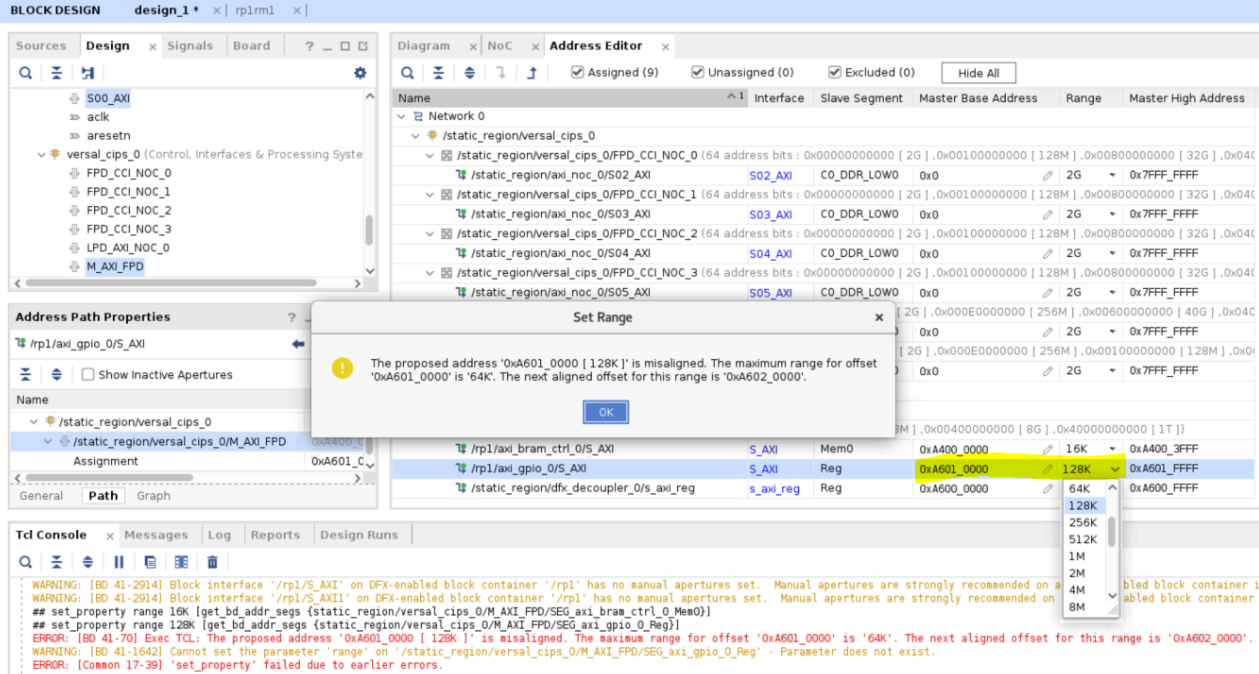This screenshot has height=674, width=1259.
Task: Open the range dropdown for axi_gpio_0
Action: click(x=1115, y=469)
